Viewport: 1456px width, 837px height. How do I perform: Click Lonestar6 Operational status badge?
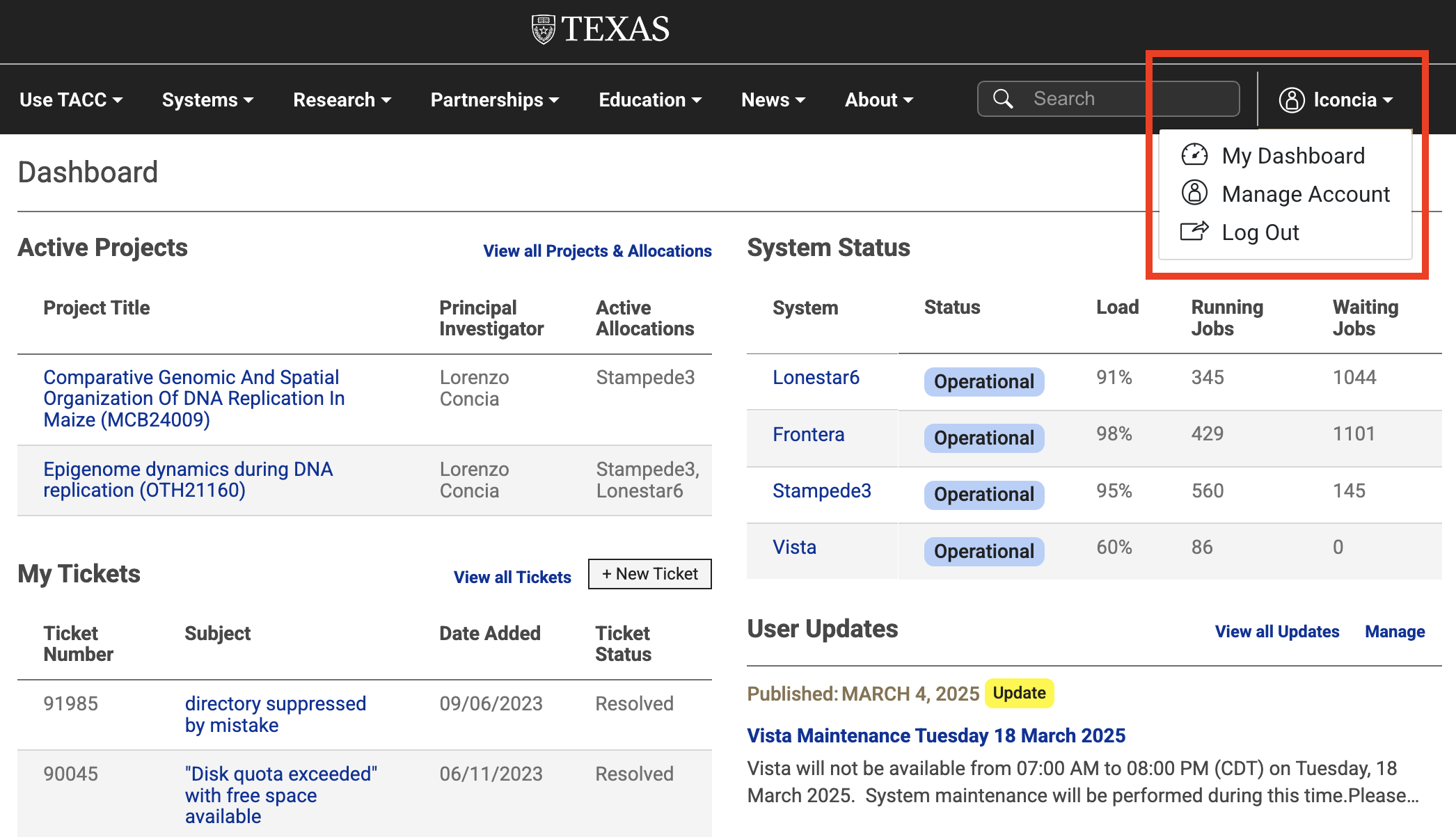point(984,381)
